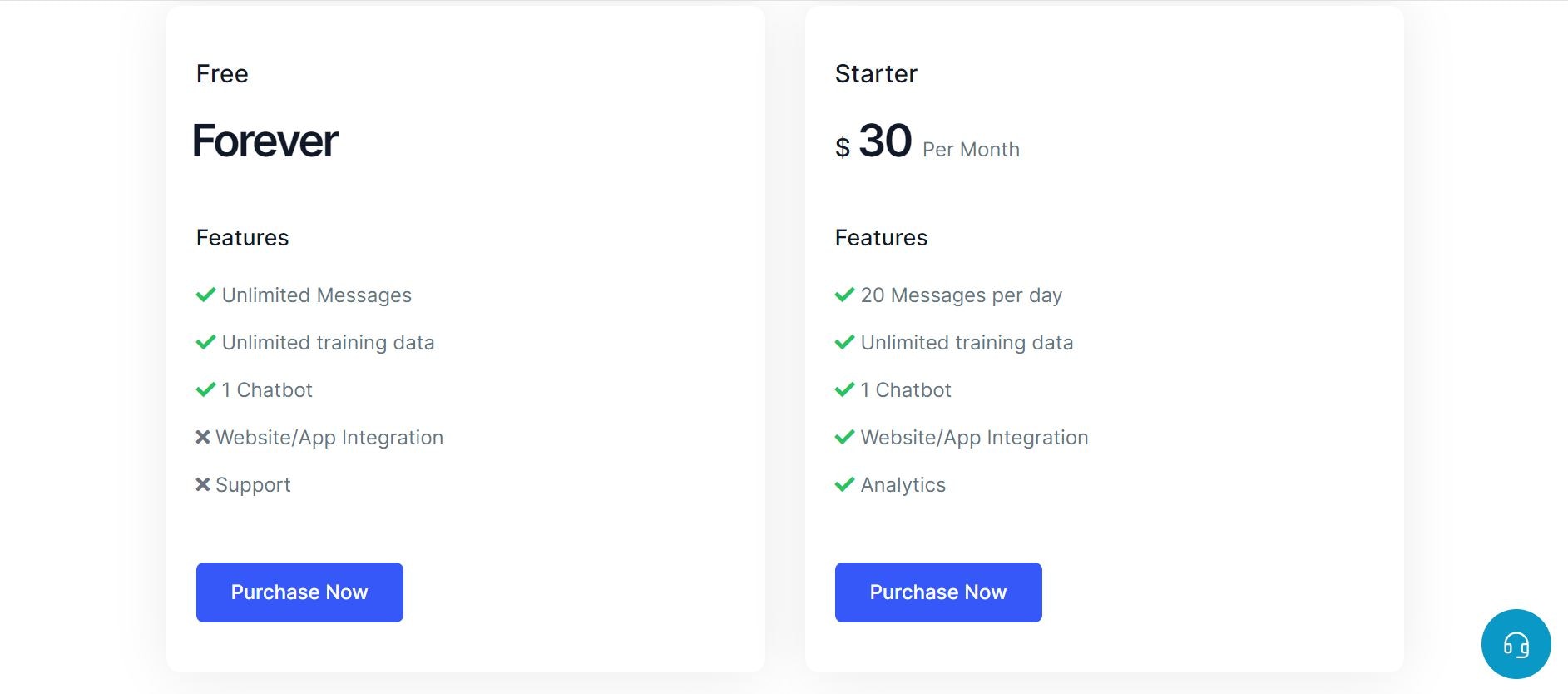
Task: Click the $30 Per Month price
Action: [927, 141]
